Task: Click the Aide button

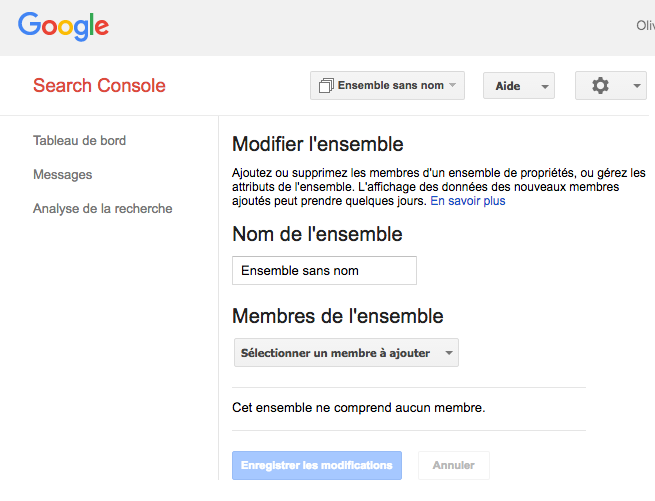Action: click(x=508, y=86)
